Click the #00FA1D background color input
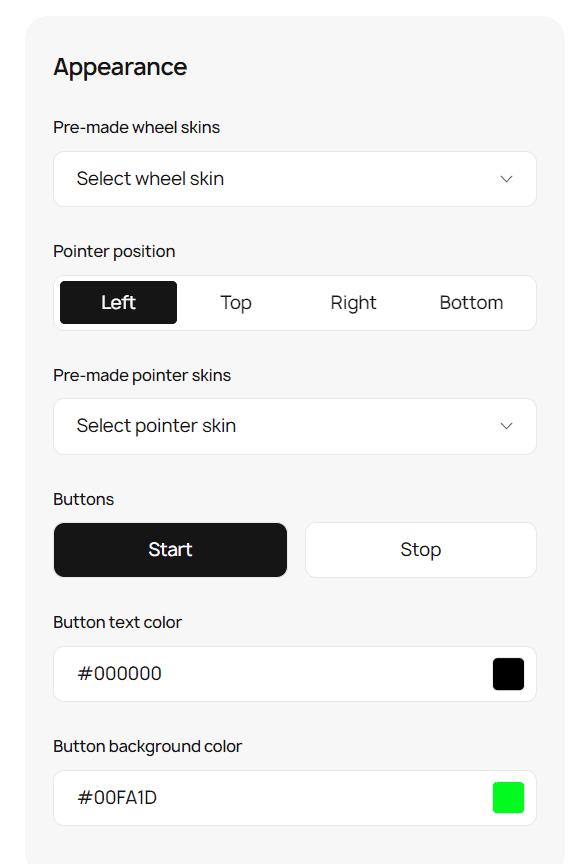This screenshot has height=864, width=586. [x=250, y=798]
